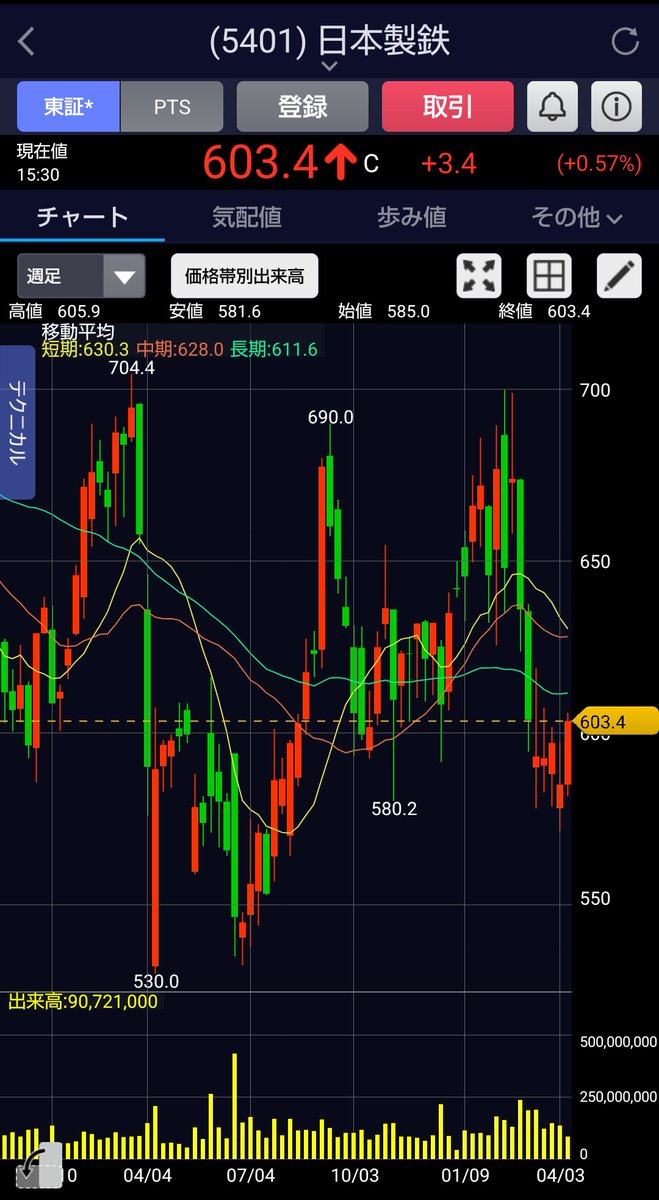Tap the undo icon at bottom-left
Viewport: 659px width, 1200px height.
(x=37, y=1168)
